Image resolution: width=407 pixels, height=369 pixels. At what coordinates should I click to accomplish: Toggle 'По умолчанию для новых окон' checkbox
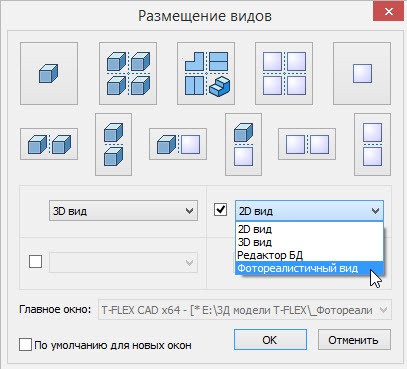point(25,345)
